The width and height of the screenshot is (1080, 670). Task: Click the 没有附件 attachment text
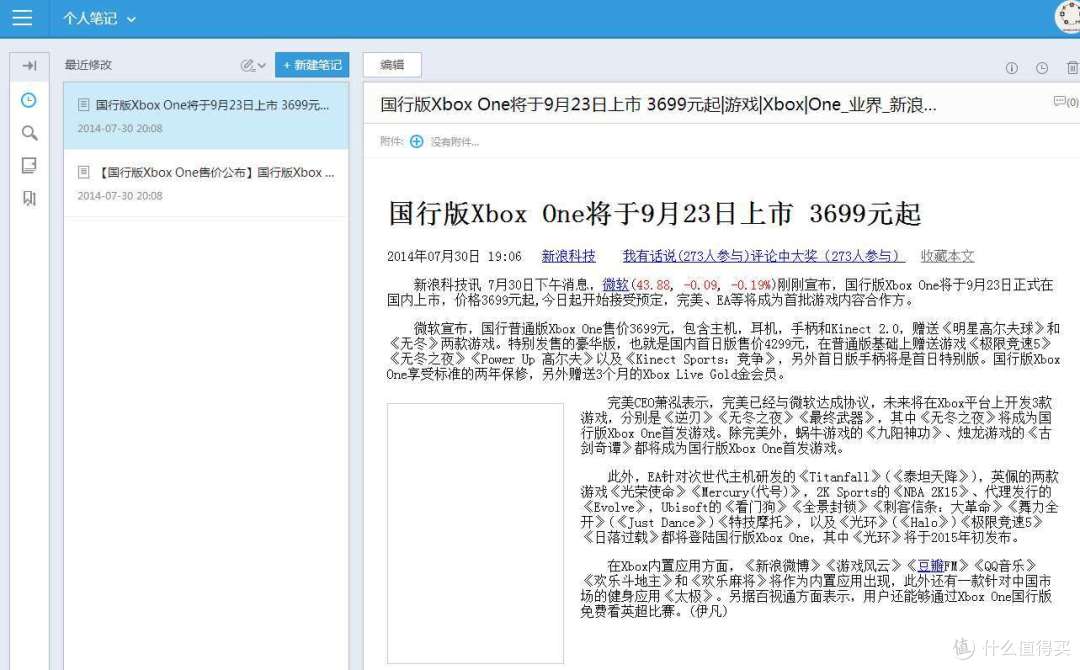point(455,142)
